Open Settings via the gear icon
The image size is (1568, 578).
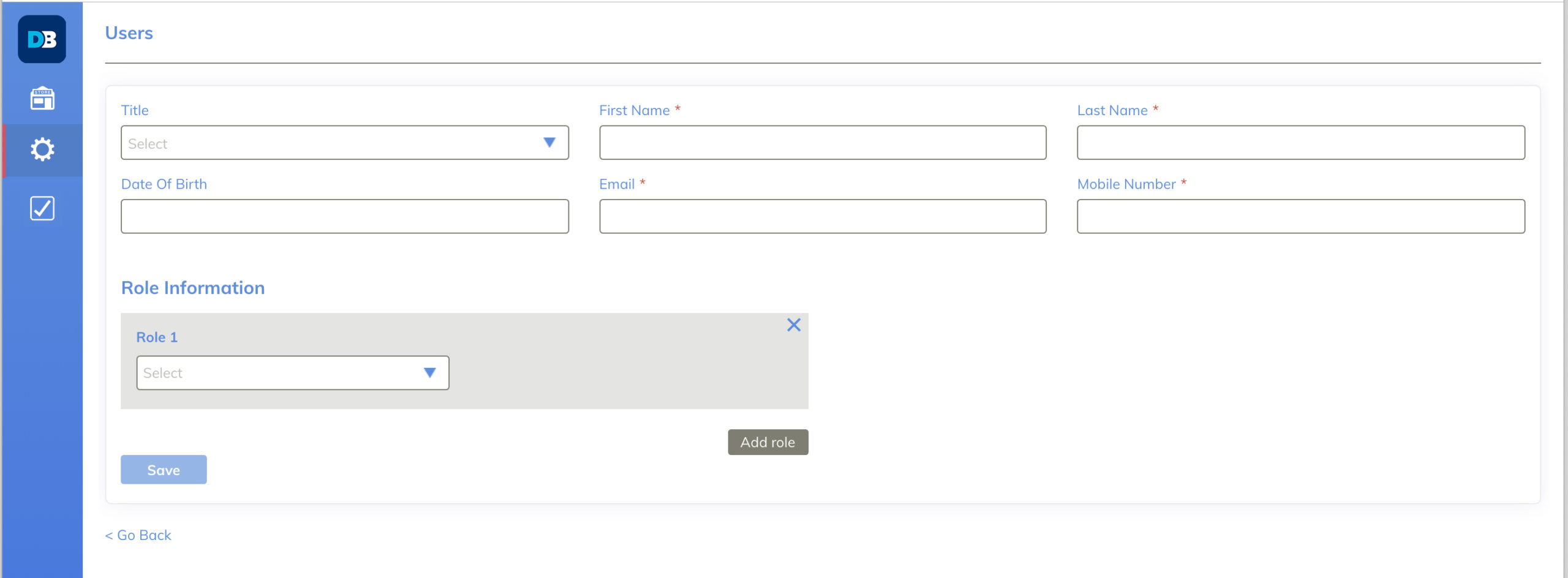(42, 149)
